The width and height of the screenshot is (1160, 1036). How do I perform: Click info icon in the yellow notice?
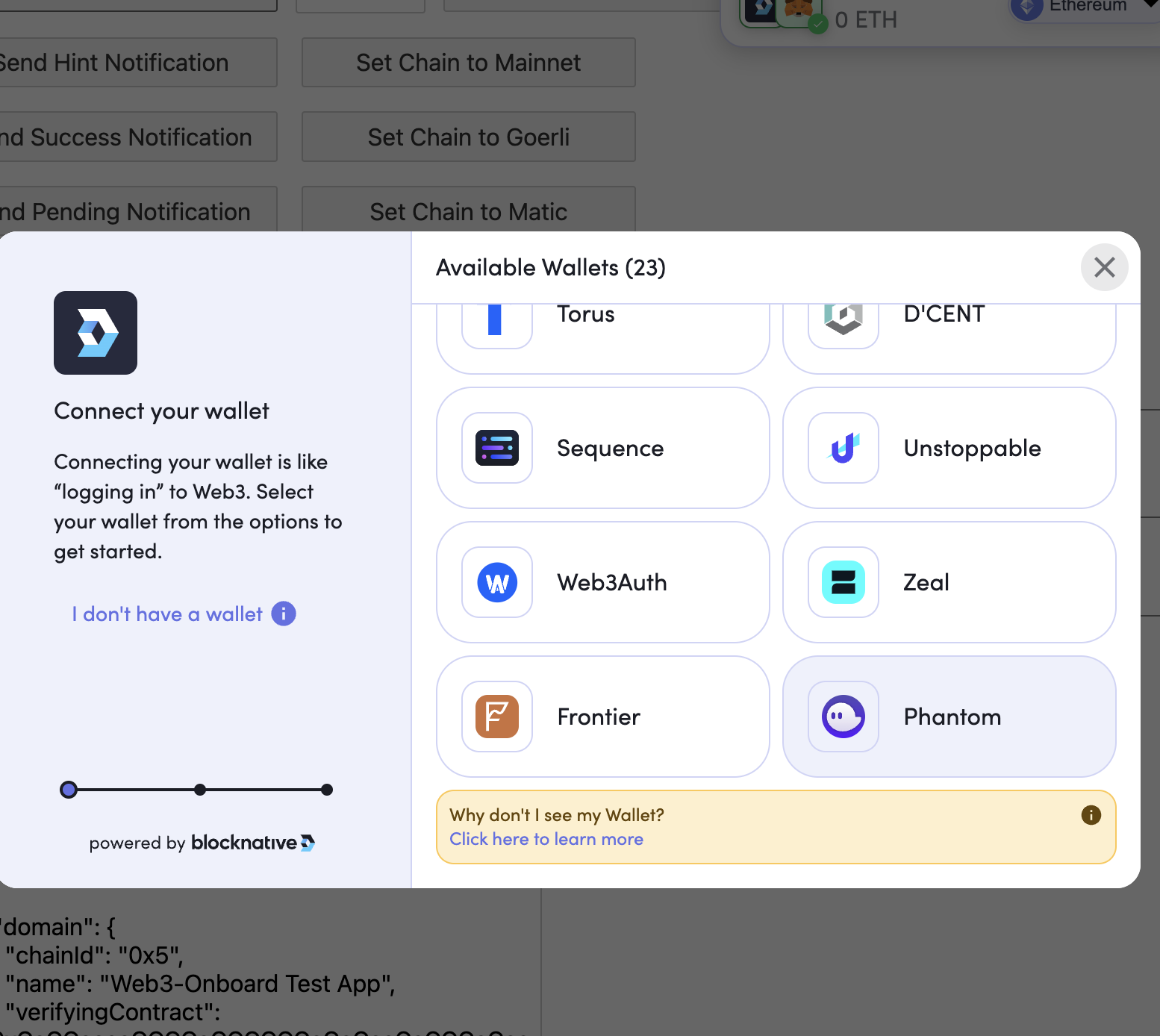click(1091, 815)
